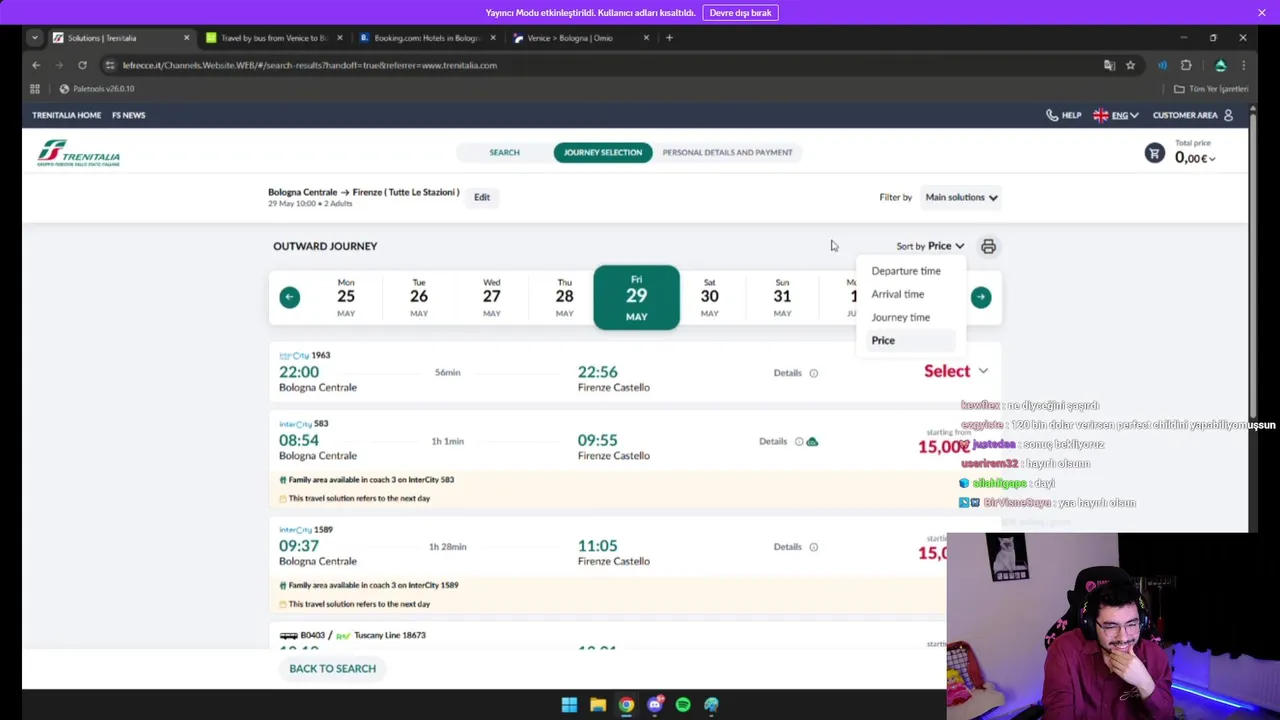
Task: Select Wed 27 May date
Action: (x=492, y=297)
